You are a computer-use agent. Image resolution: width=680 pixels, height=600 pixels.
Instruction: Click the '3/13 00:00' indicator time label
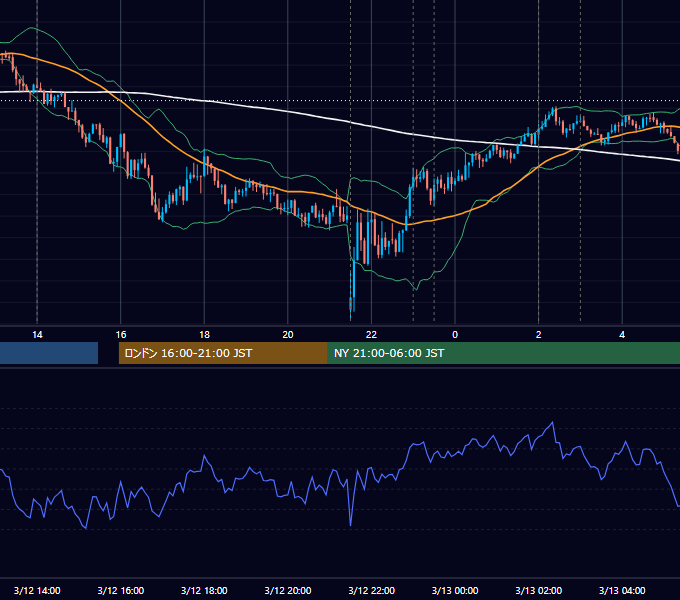coord(455,590)
